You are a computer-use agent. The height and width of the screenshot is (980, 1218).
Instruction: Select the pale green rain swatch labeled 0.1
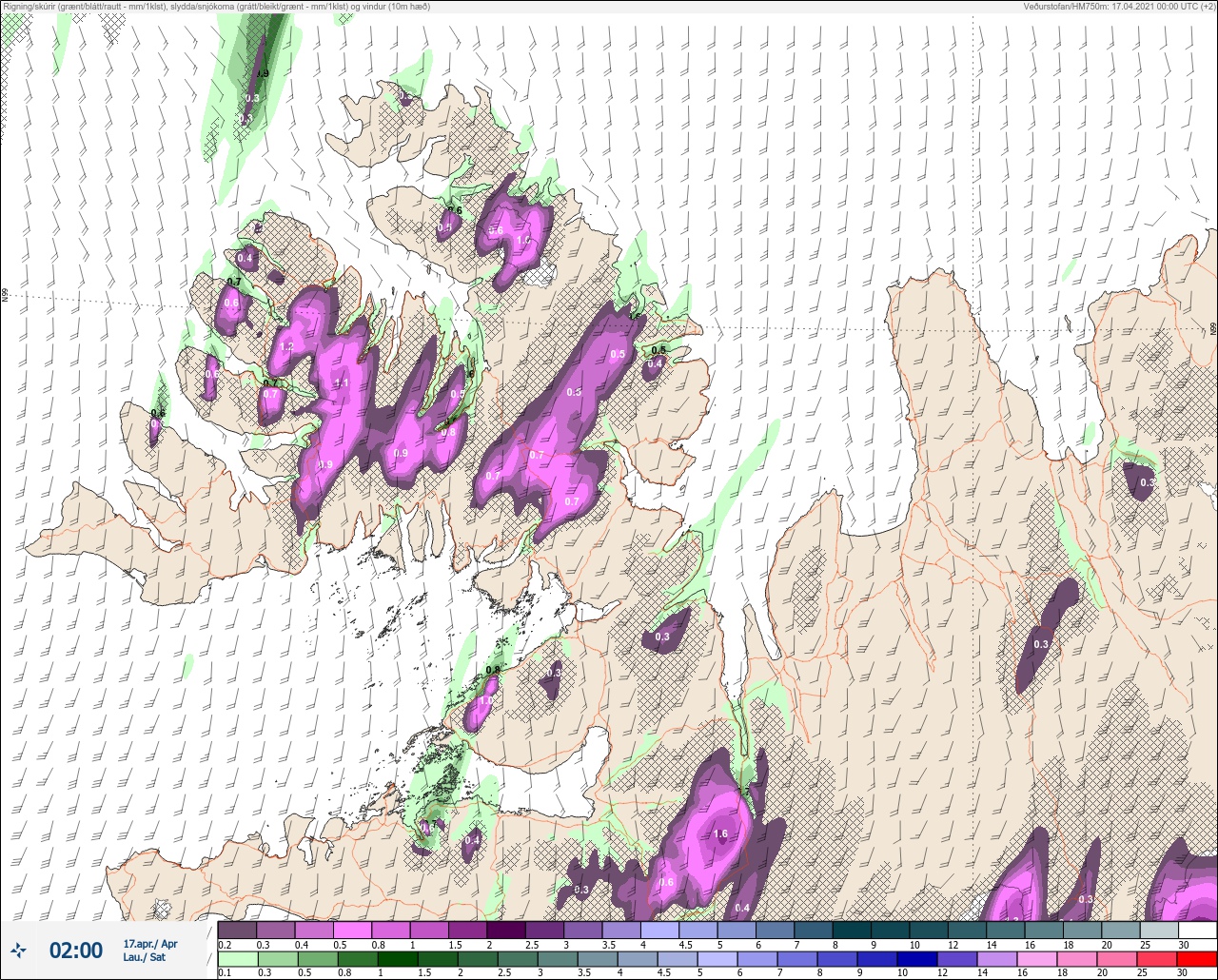click(x=237, y=959)
